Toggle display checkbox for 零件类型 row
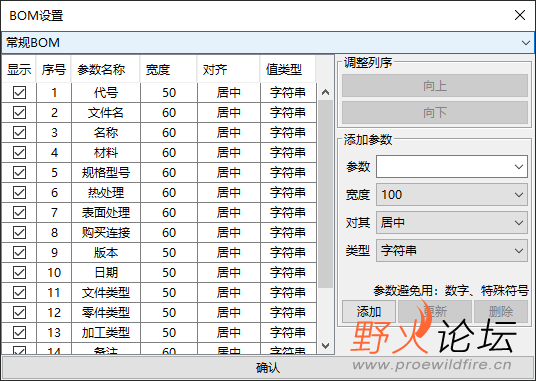 [19, 312]
